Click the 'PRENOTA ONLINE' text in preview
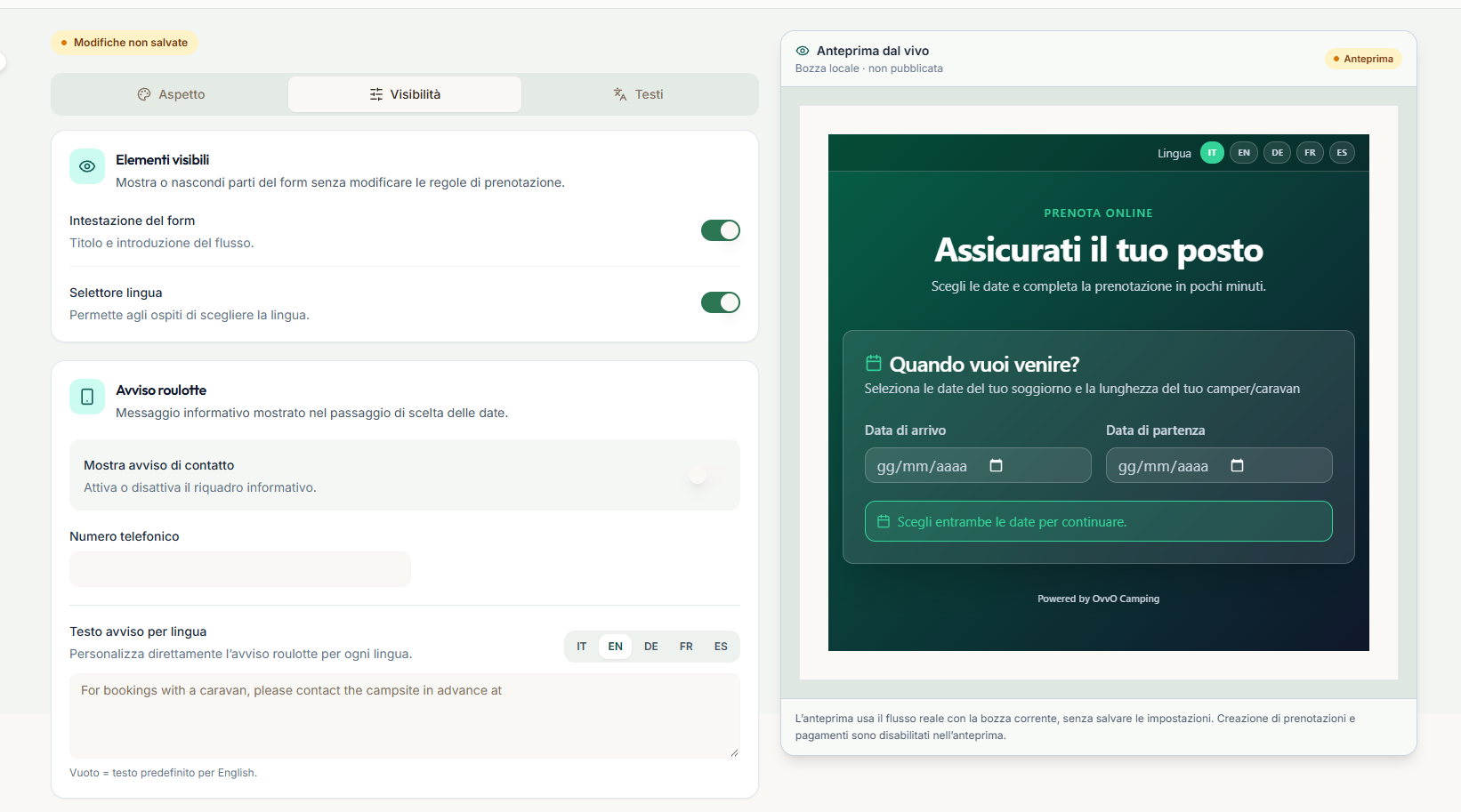This screenshot has width=1461, height=812. tap(1098, 213)
